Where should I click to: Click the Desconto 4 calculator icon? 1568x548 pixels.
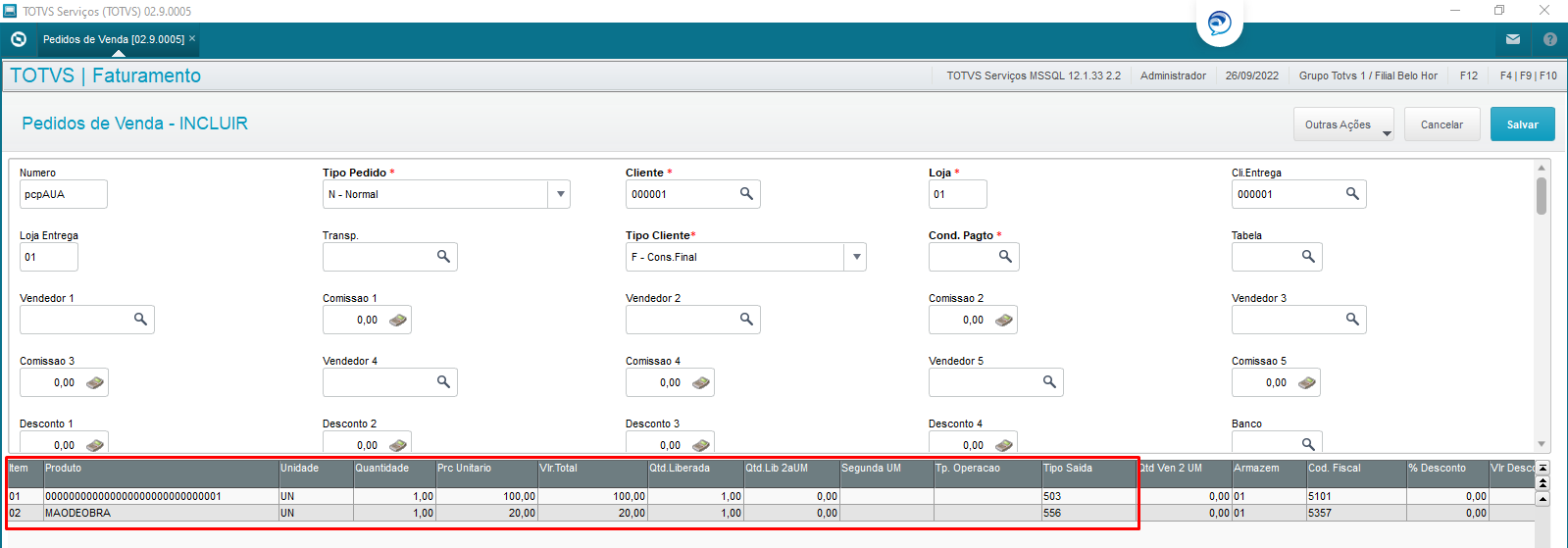(1003, 445)
